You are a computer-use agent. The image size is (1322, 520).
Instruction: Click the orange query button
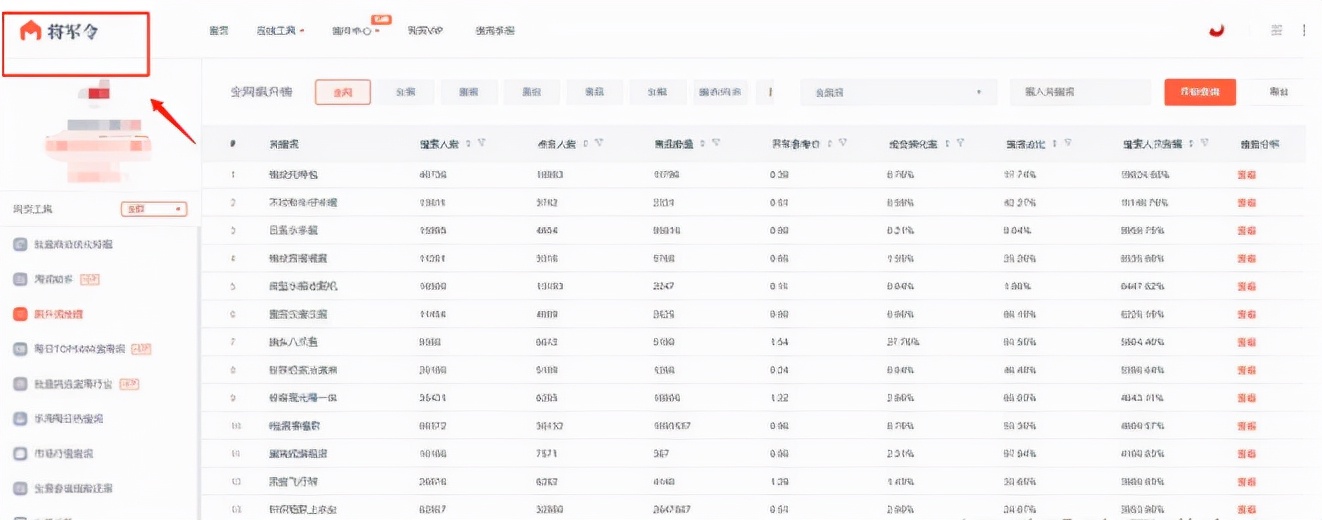1200,92
